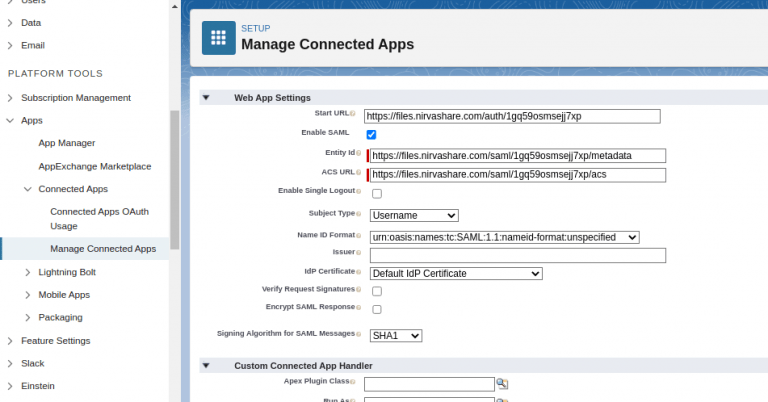Click help icon next to Issuer
The height and width of the screenshot is (402, 768).
(x=359, y=253)
